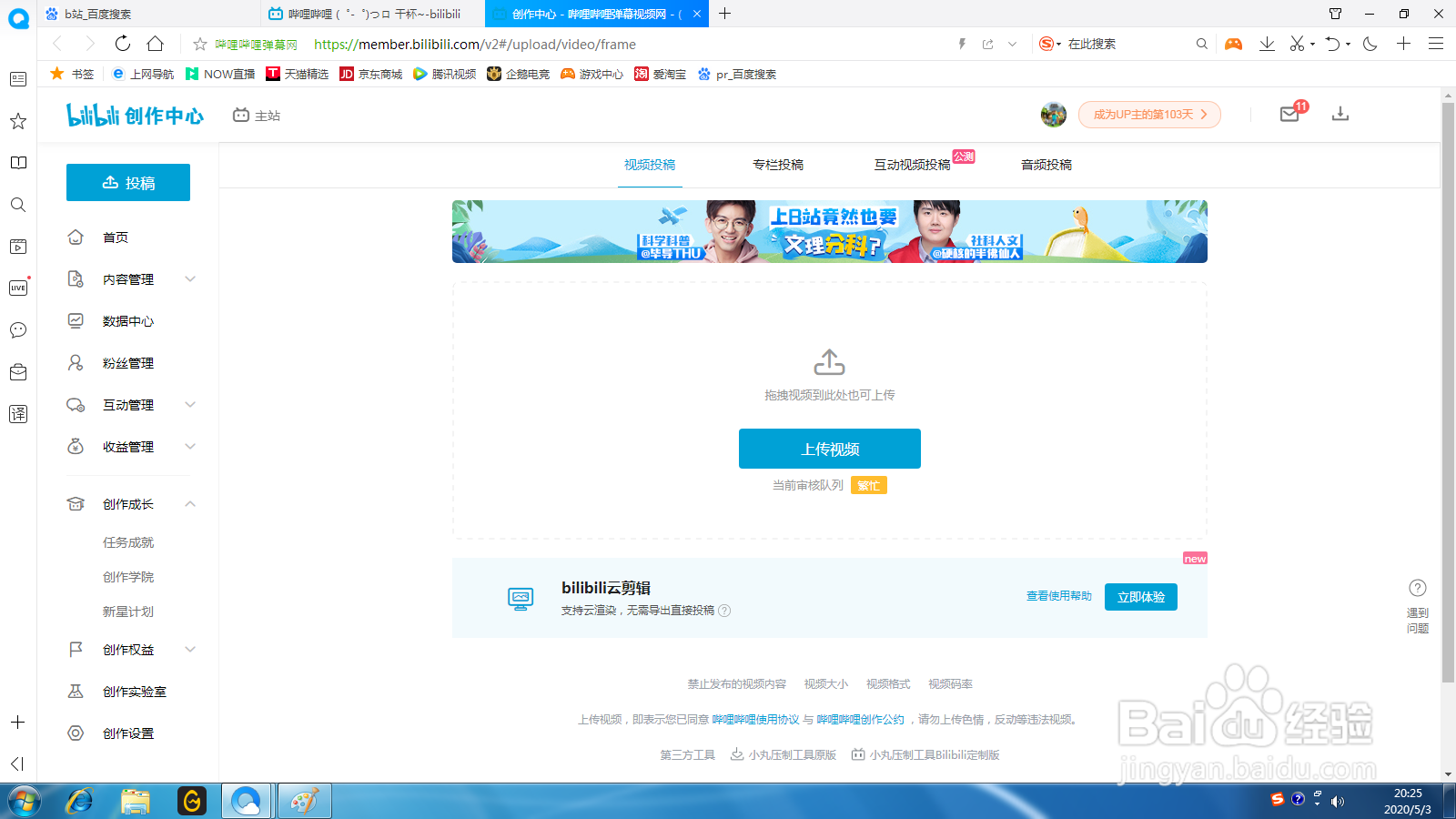Open the 任务成就 submenu item
Screen dimensions: 1456x819
(128, 542)
